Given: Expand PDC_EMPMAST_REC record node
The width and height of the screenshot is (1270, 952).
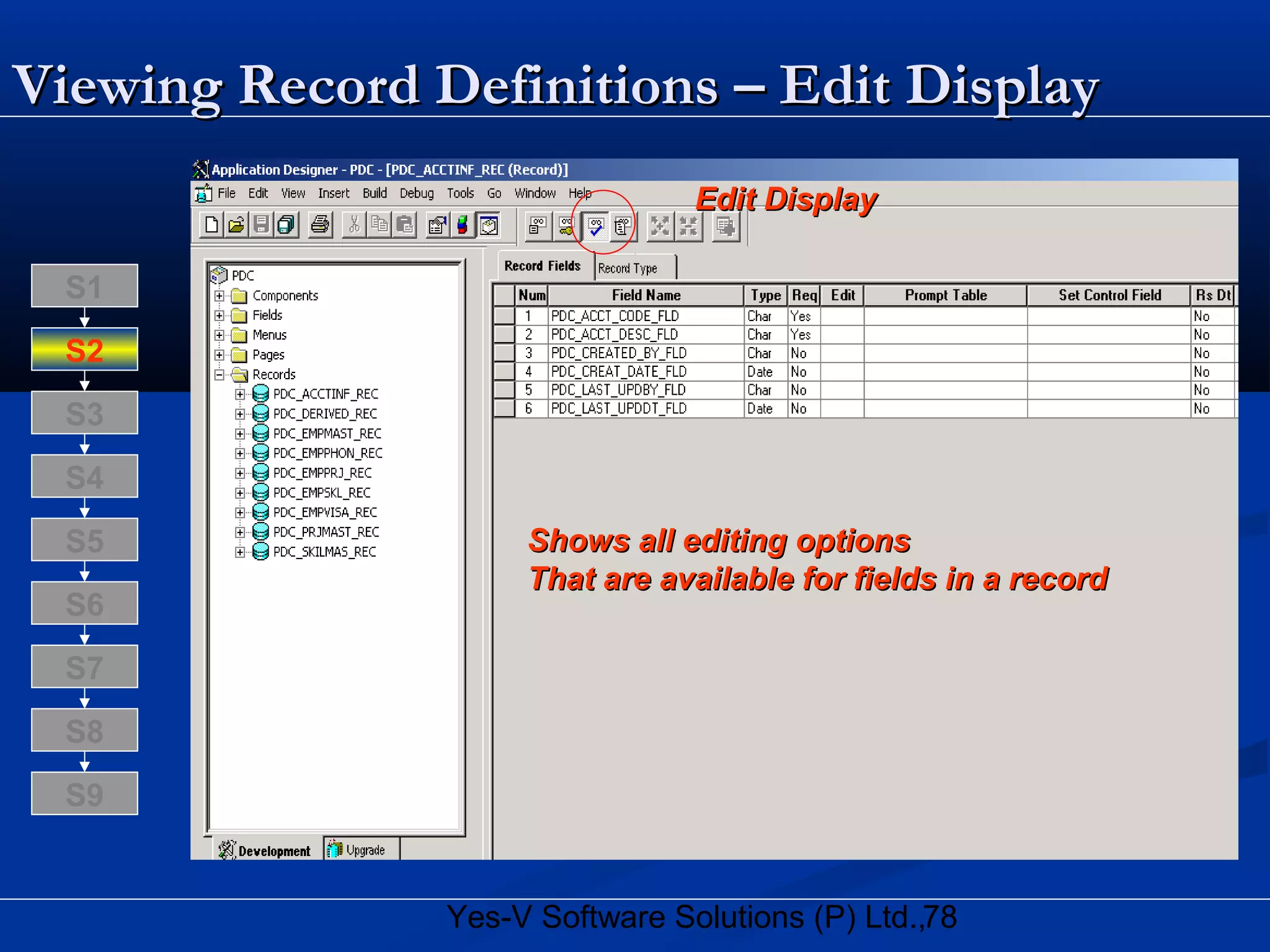Looking at the screenshot, I should (x=240, y=434).
